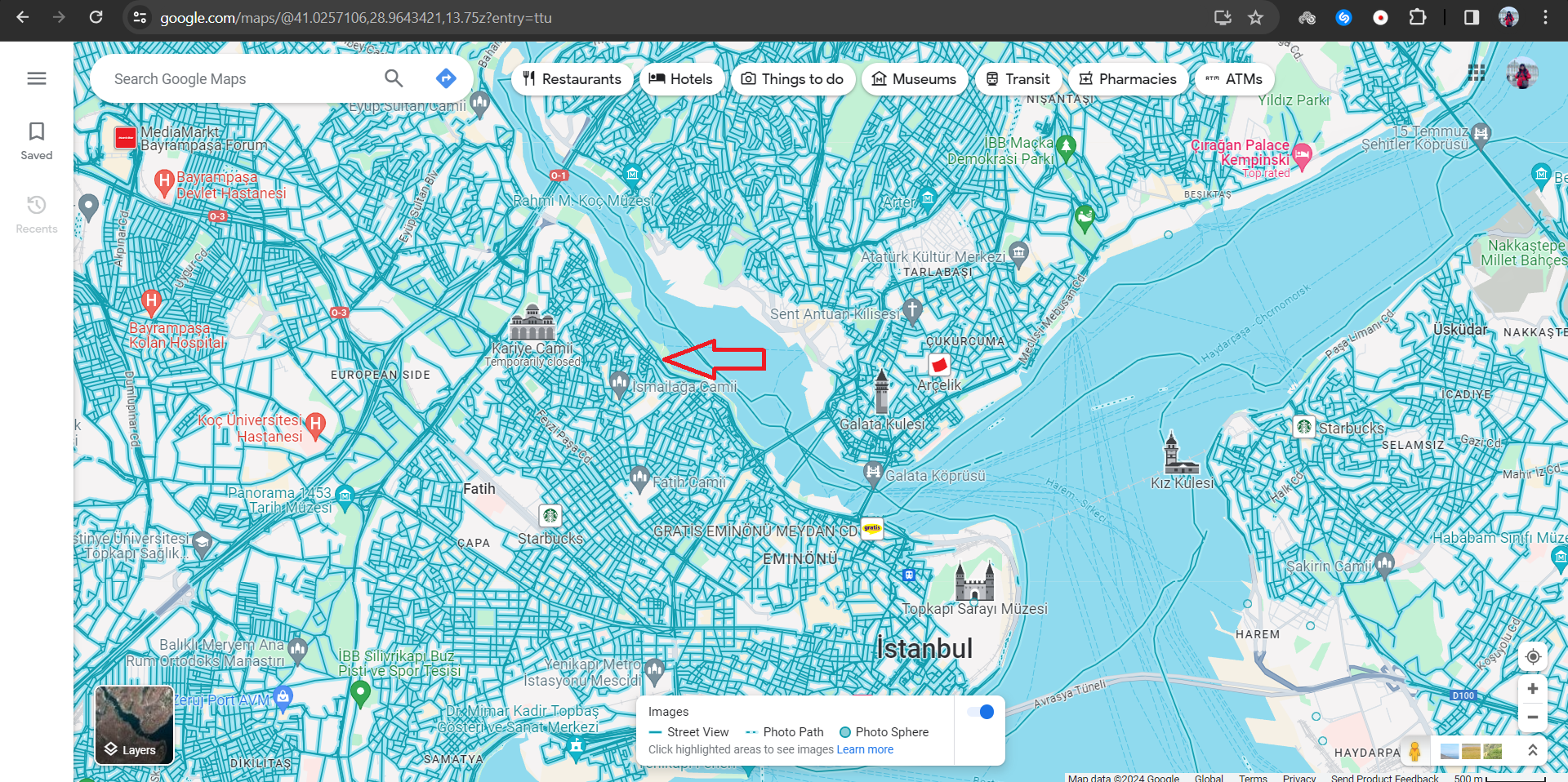Open the Recents panel
Image resolution: width=1568 pixels, height=782 pixels.
click(x=37, y=215)
